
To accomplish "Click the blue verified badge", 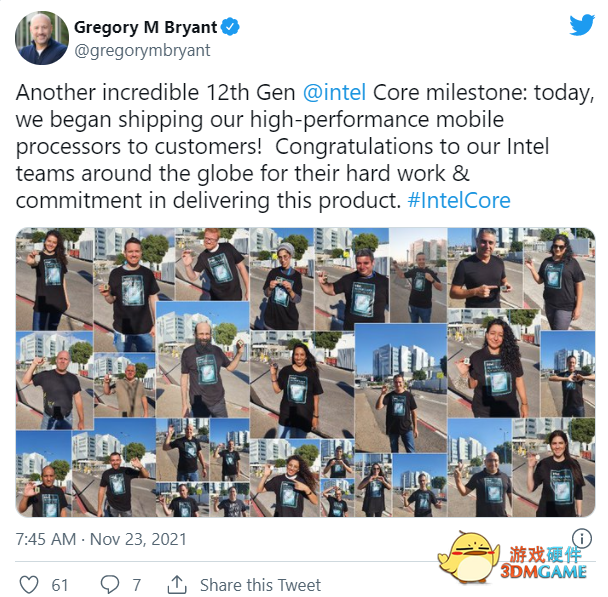I will click(x=230, y=27).
